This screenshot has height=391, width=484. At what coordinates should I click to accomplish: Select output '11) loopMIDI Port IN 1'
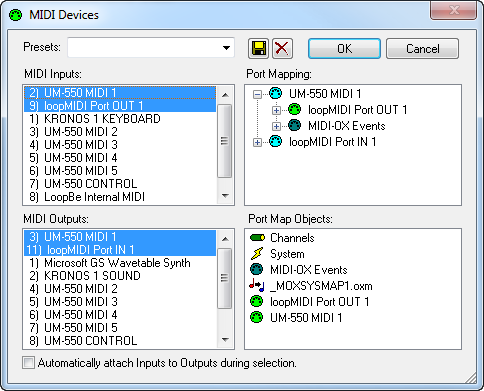click(x=120, y=250)
